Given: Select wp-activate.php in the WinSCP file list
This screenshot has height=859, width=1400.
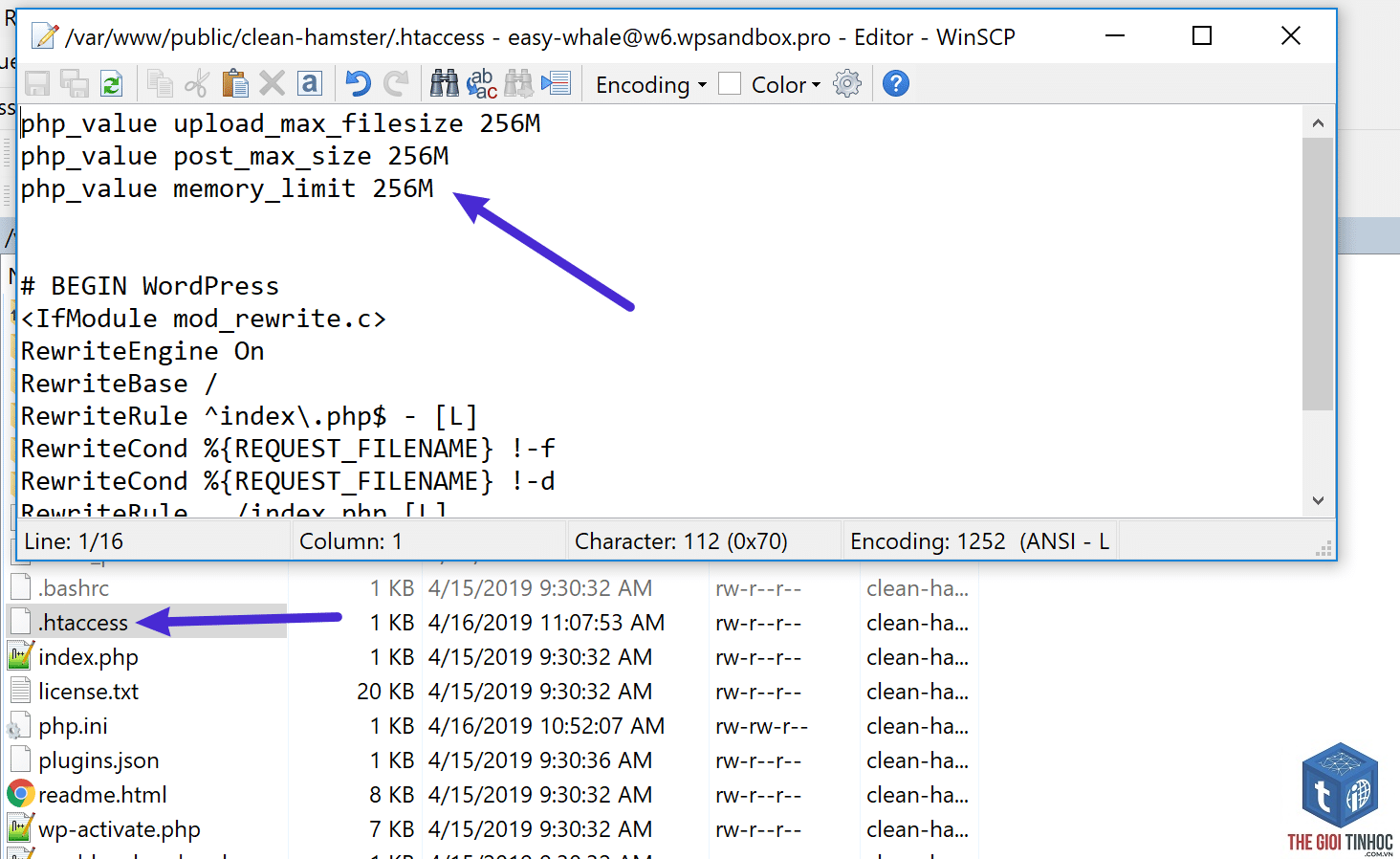Looking at the screenshot, I should click(x=120, y=829).
